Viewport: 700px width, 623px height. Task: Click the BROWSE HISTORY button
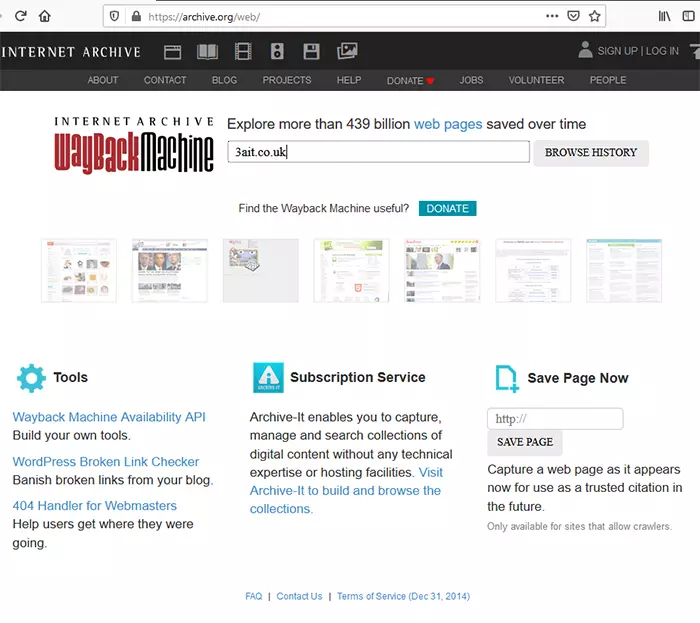point(591,153)
